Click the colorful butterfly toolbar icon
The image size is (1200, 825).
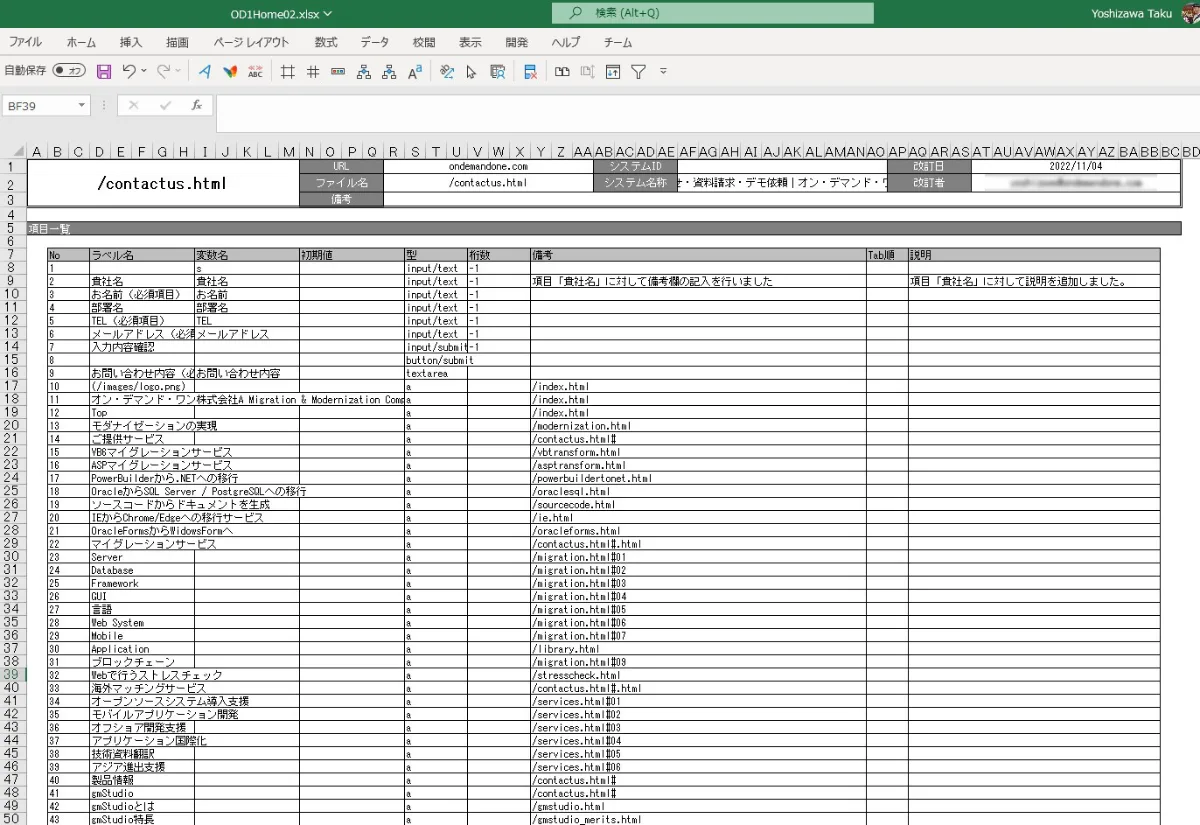point(230,71)
